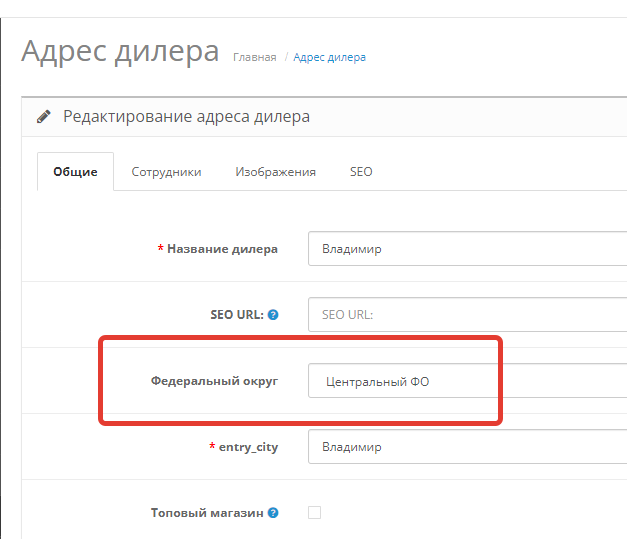Click the large Адрес дилера page title

(x=120, y=50)
